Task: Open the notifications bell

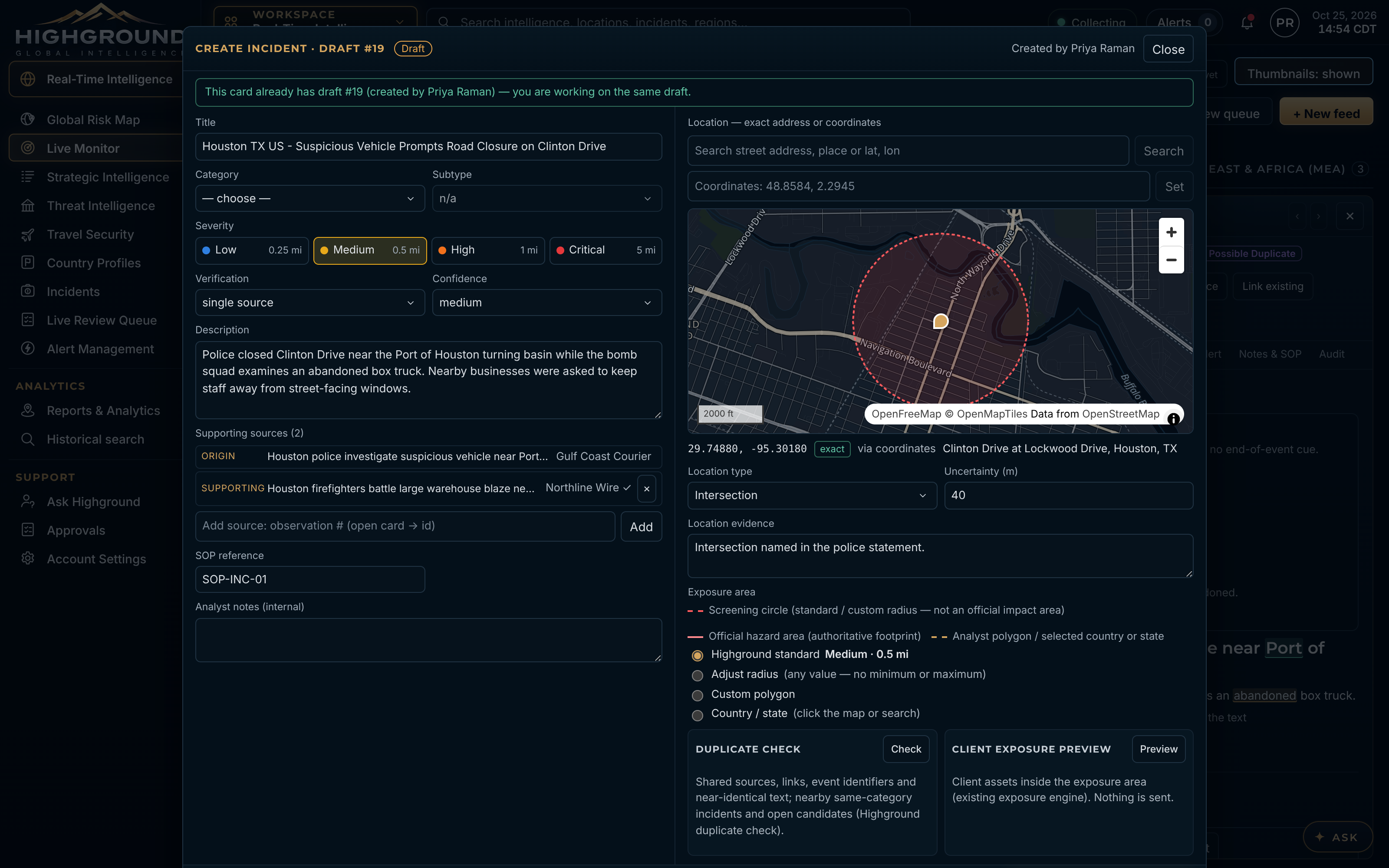Action: pyautogui.click(x=1247, y=23)
